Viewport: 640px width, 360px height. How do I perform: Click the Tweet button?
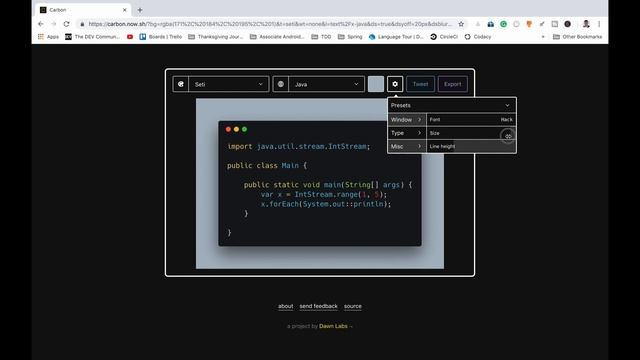point(420,84)
